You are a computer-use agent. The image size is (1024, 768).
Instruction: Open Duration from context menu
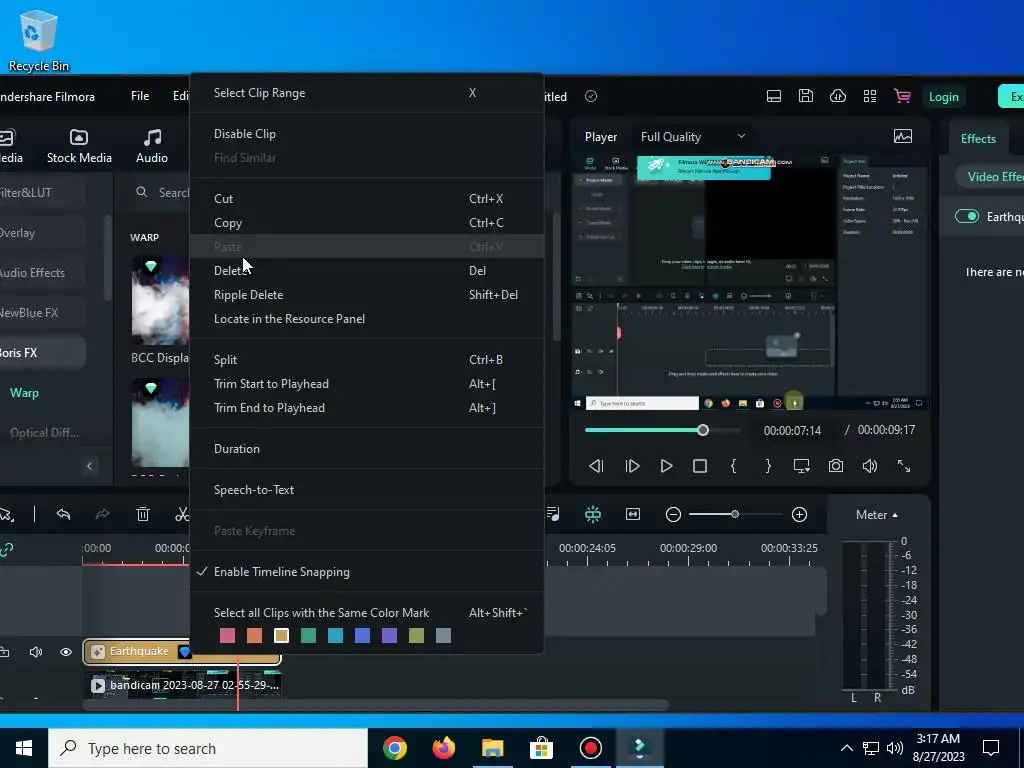point(367,449)
